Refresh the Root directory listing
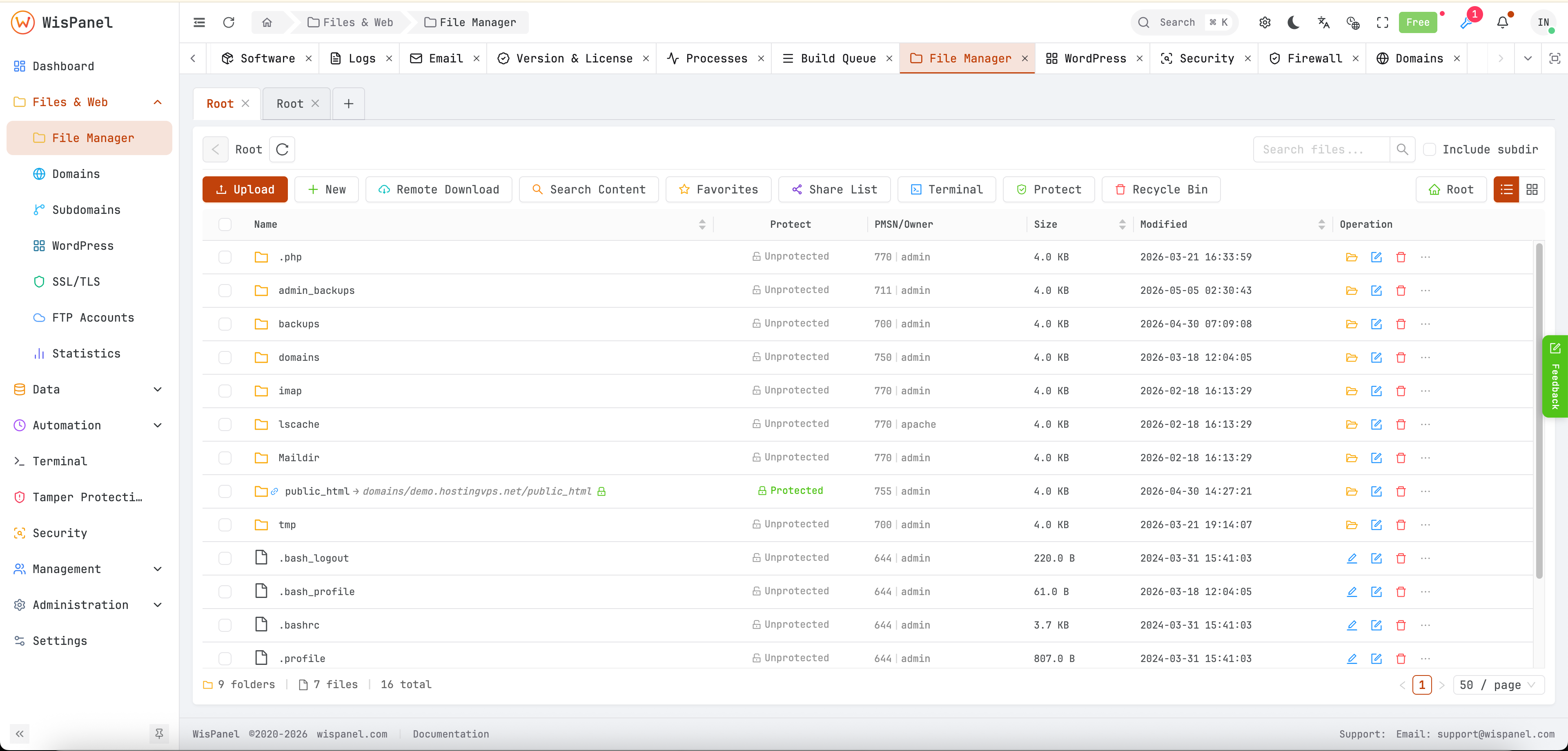 (282, 149)
